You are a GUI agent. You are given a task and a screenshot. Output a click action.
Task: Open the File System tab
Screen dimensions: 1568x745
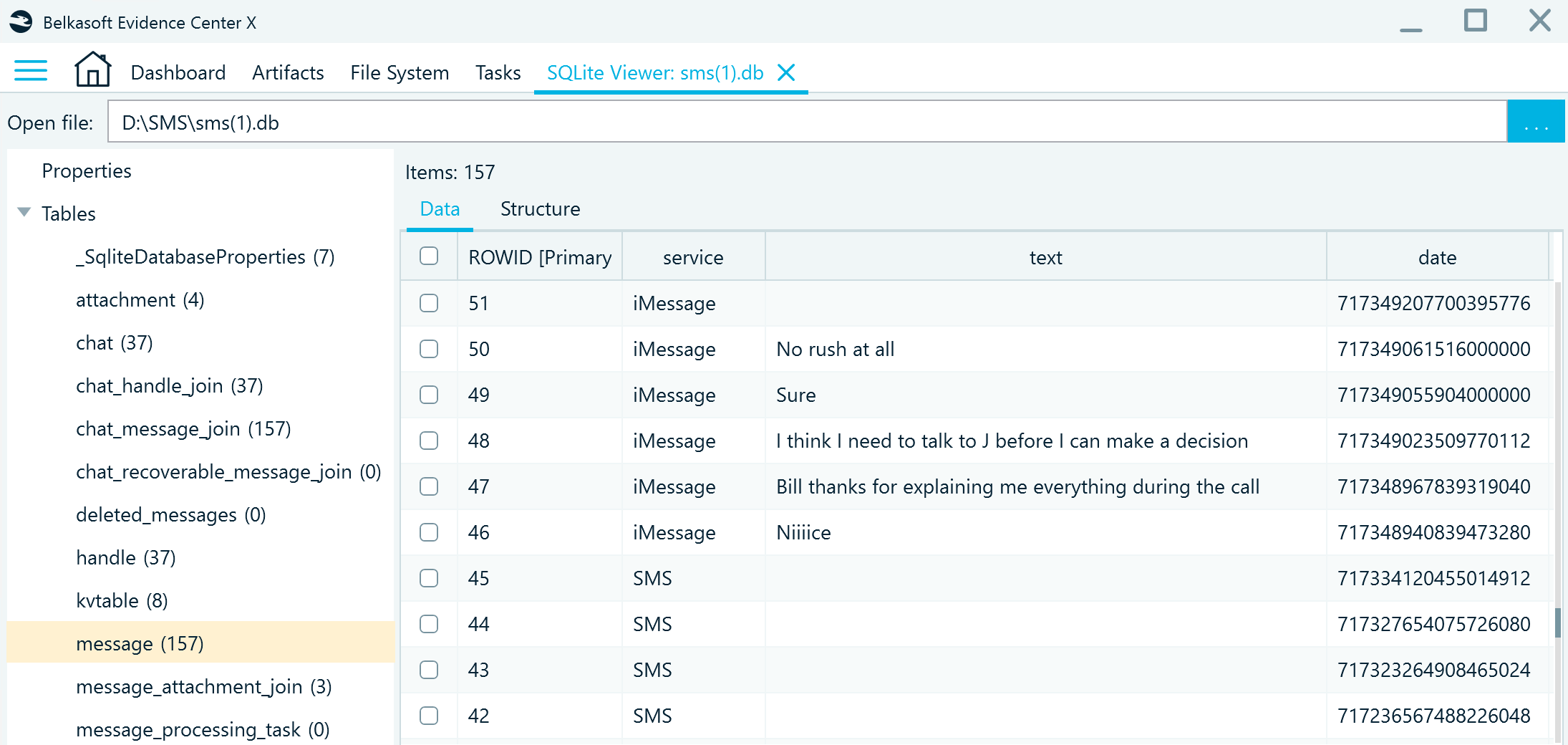click(400, 72)
